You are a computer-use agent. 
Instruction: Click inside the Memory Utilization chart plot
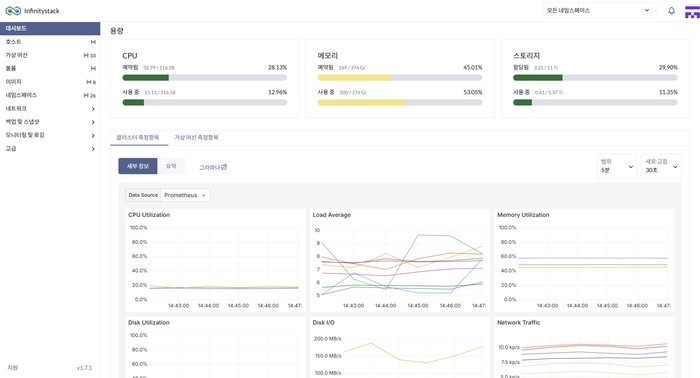pos(594,263)
